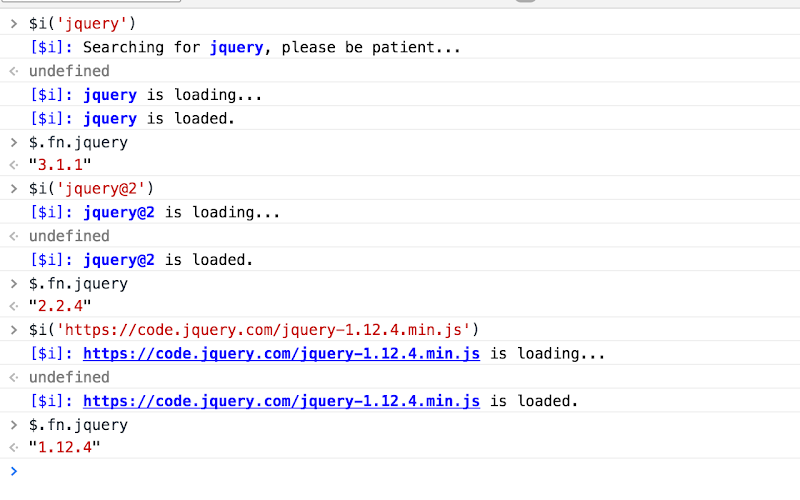Click the output arrow beside "2.2.4"
This screenshot has height=500, width=800.
(x=14, y=306)
